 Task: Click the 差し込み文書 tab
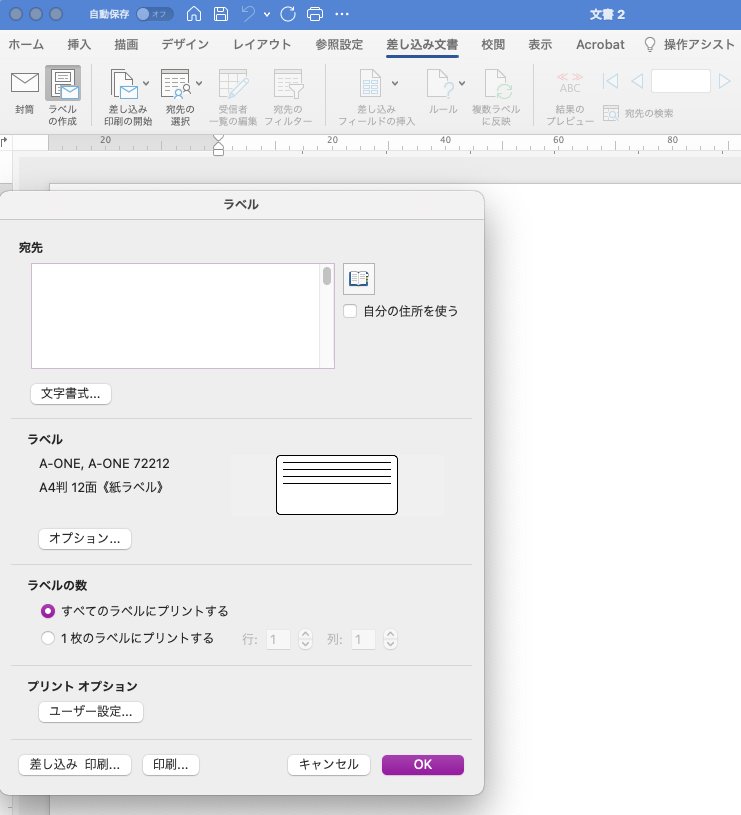tap(422, 45)
